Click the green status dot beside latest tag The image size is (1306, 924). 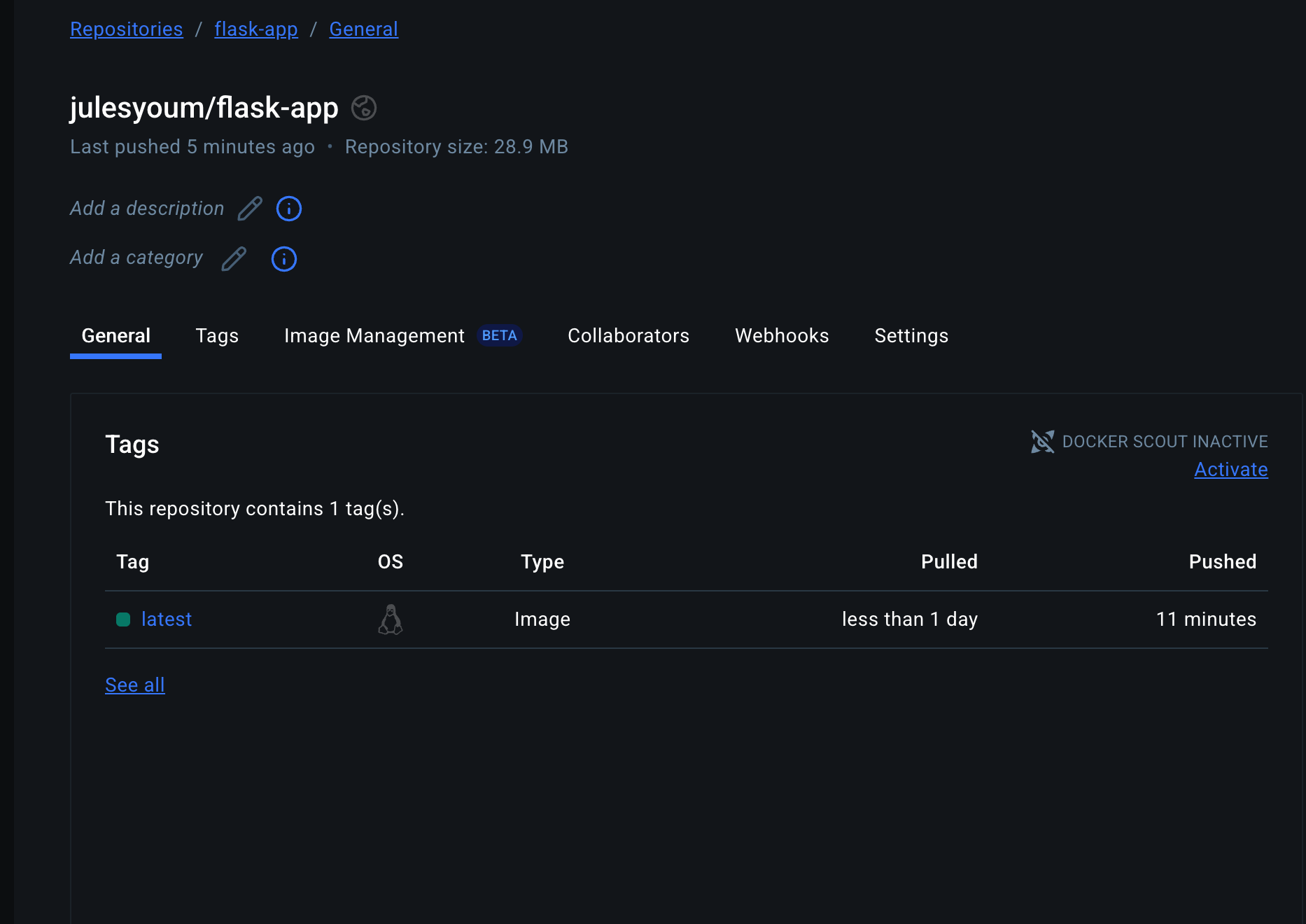(123, 619)
